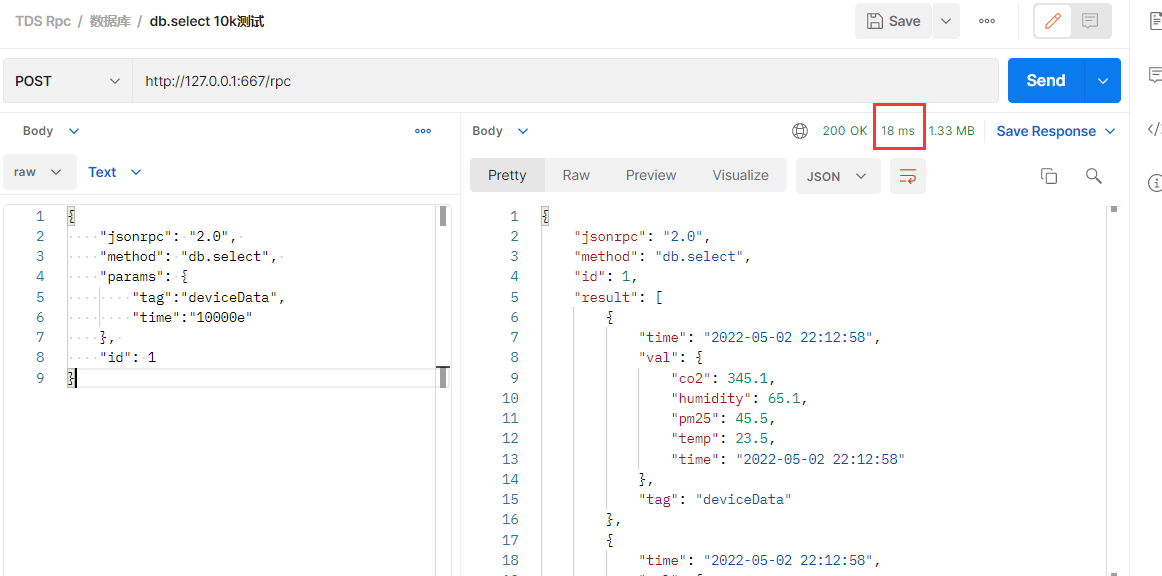Open the code snippet sidebar icon
This screenshot has height=576, width=1162.
[x=1155, y=129]
